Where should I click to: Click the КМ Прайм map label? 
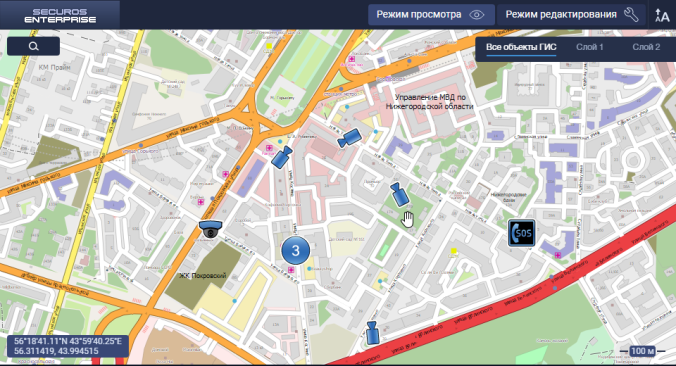point(54,67)
